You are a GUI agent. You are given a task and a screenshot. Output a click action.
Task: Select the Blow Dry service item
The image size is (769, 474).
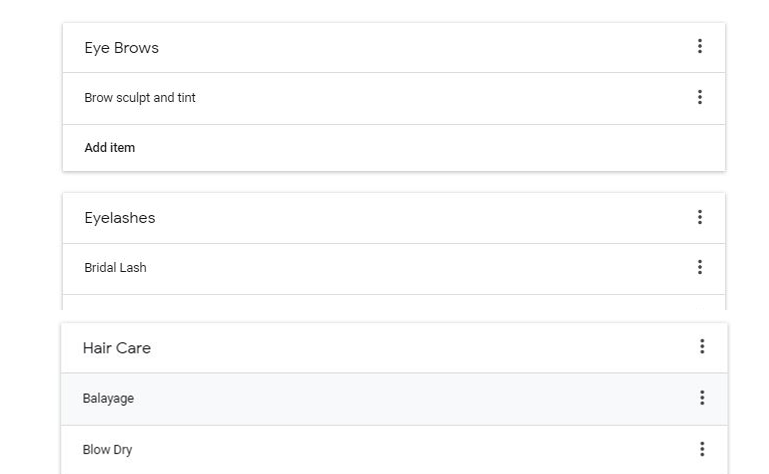(x=107, y=450)
